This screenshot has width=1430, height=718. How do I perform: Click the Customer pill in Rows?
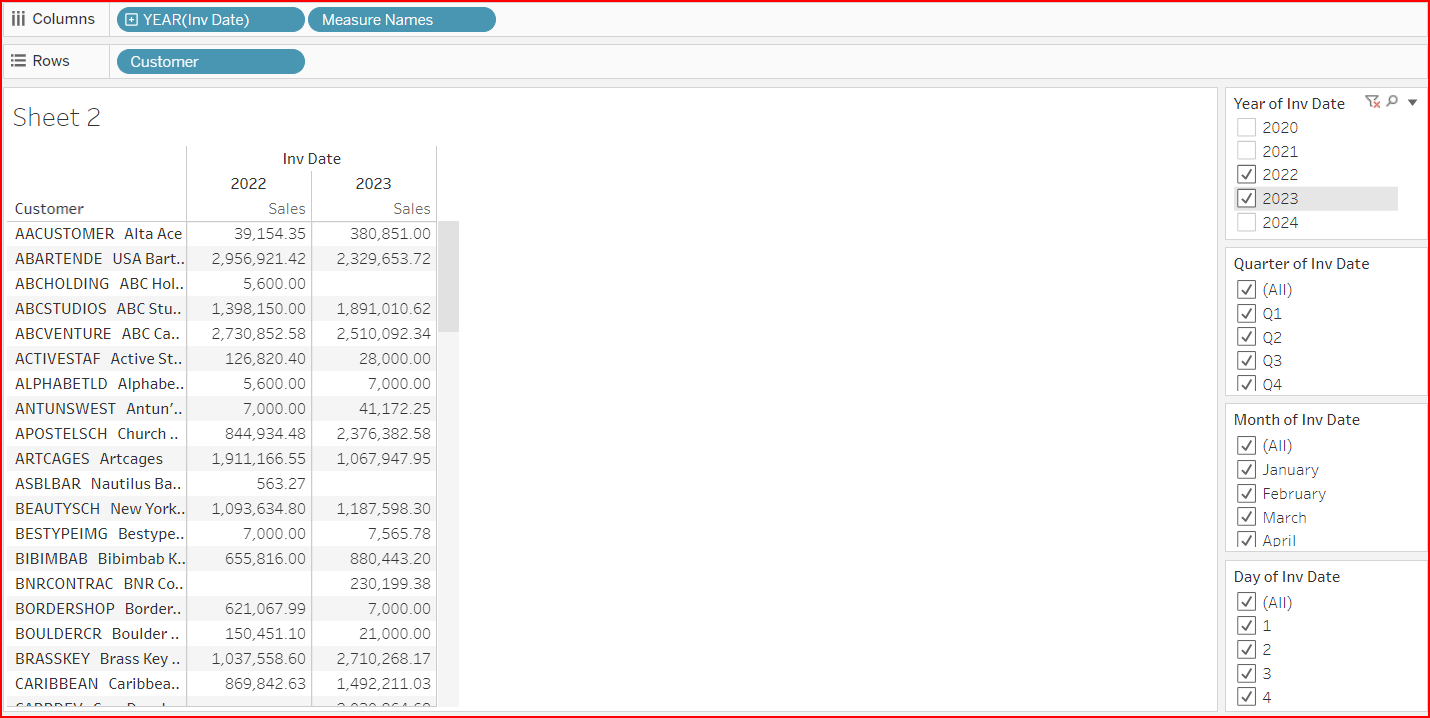(x=210, y=62)
